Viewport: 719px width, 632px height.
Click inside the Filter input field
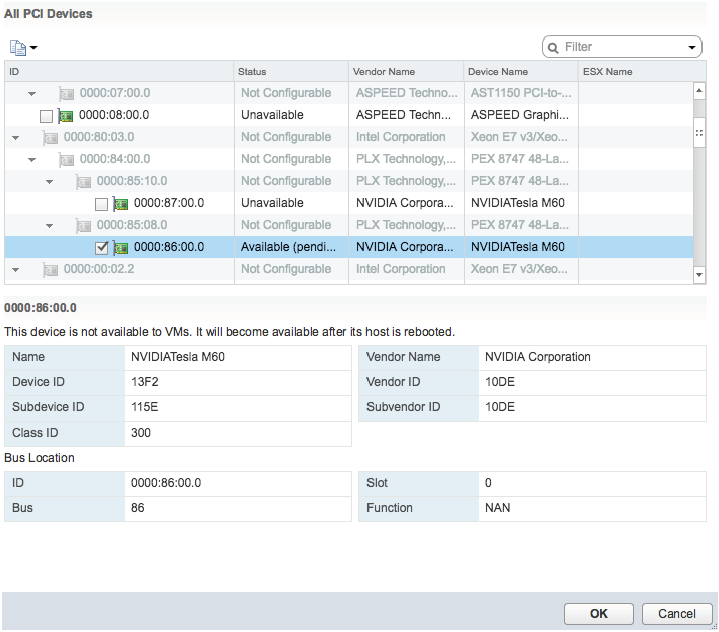[624, 47]
